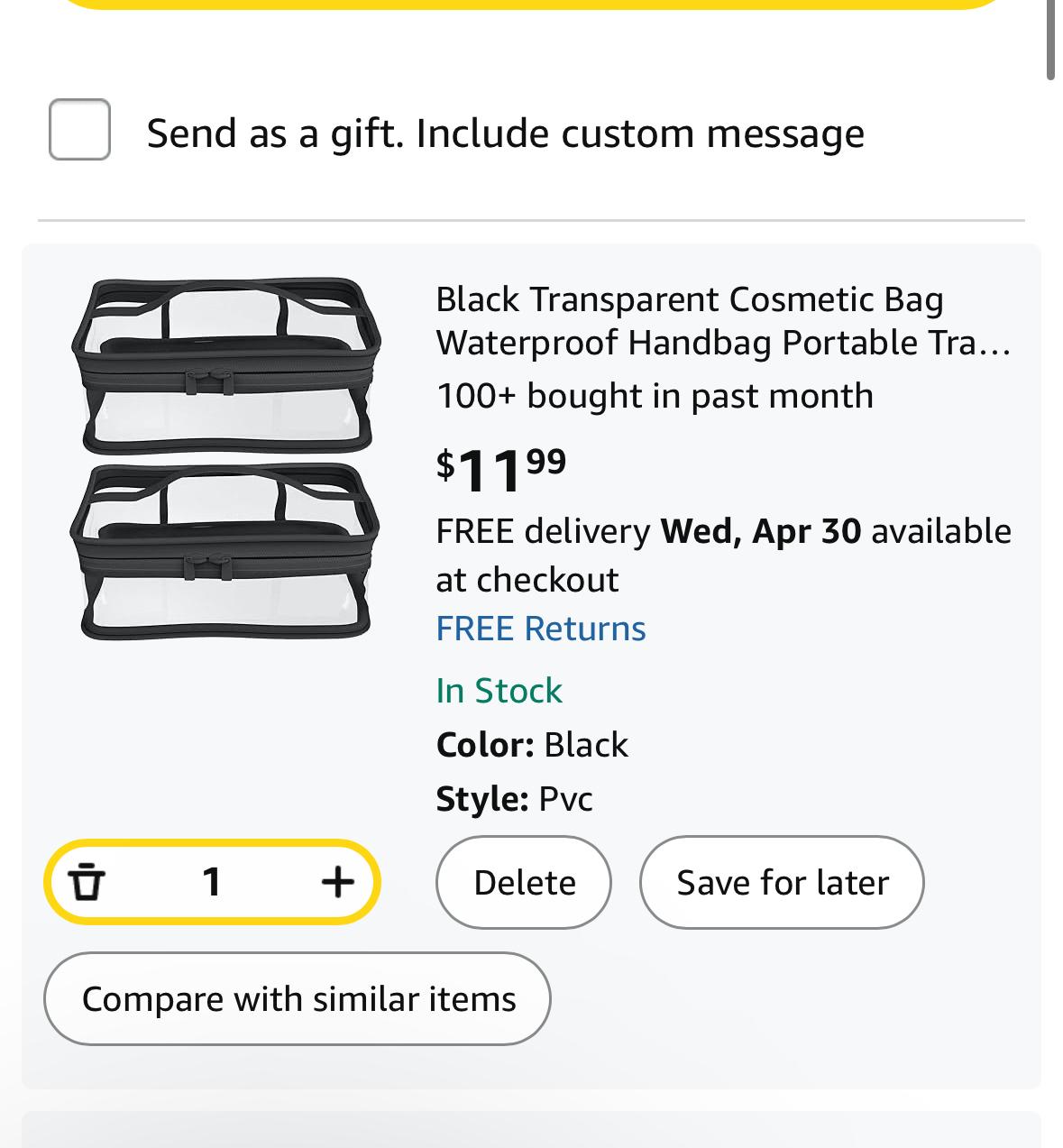Click the Send as a gift label text
The height and width of the screenshot is (1148, 1063).
[505, 133]
